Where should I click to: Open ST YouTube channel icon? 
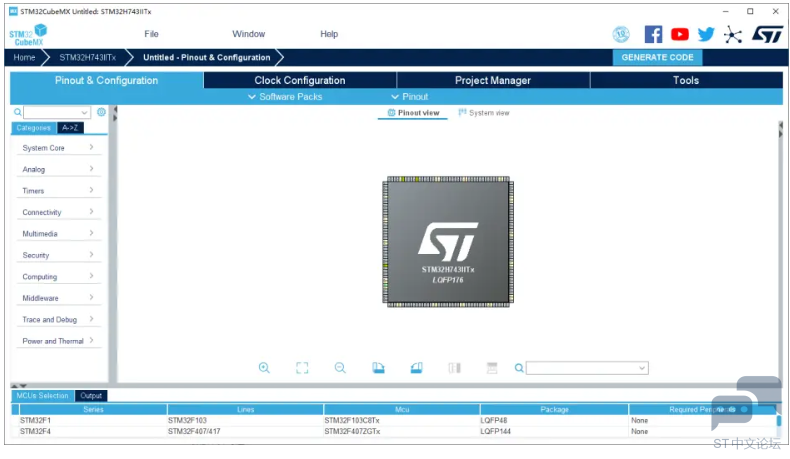pyautogui.click(x=680, y=34)
